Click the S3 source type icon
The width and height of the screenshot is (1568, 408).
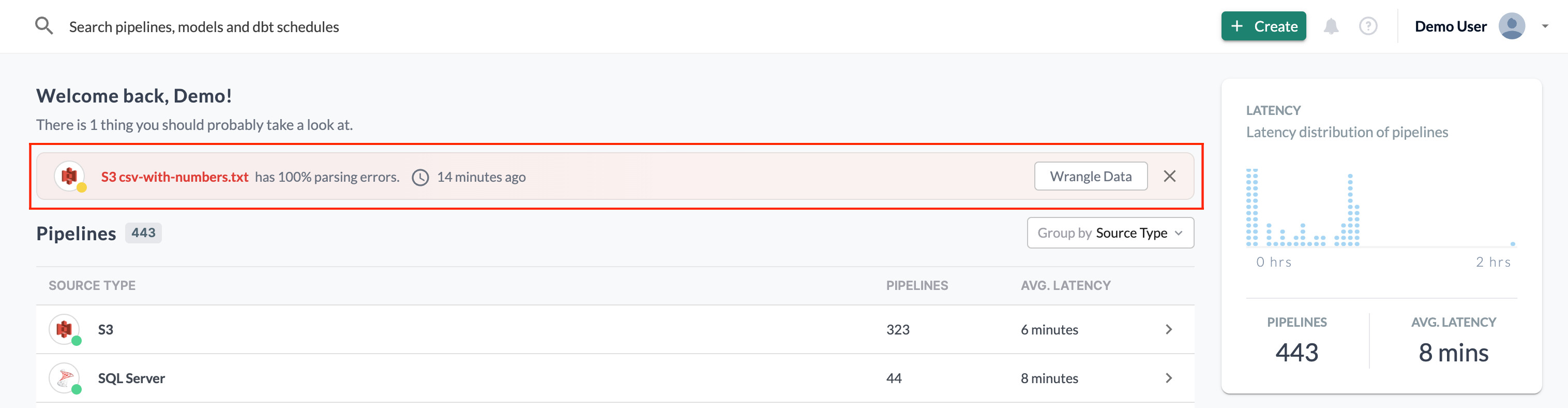click(x=64, y=329)
